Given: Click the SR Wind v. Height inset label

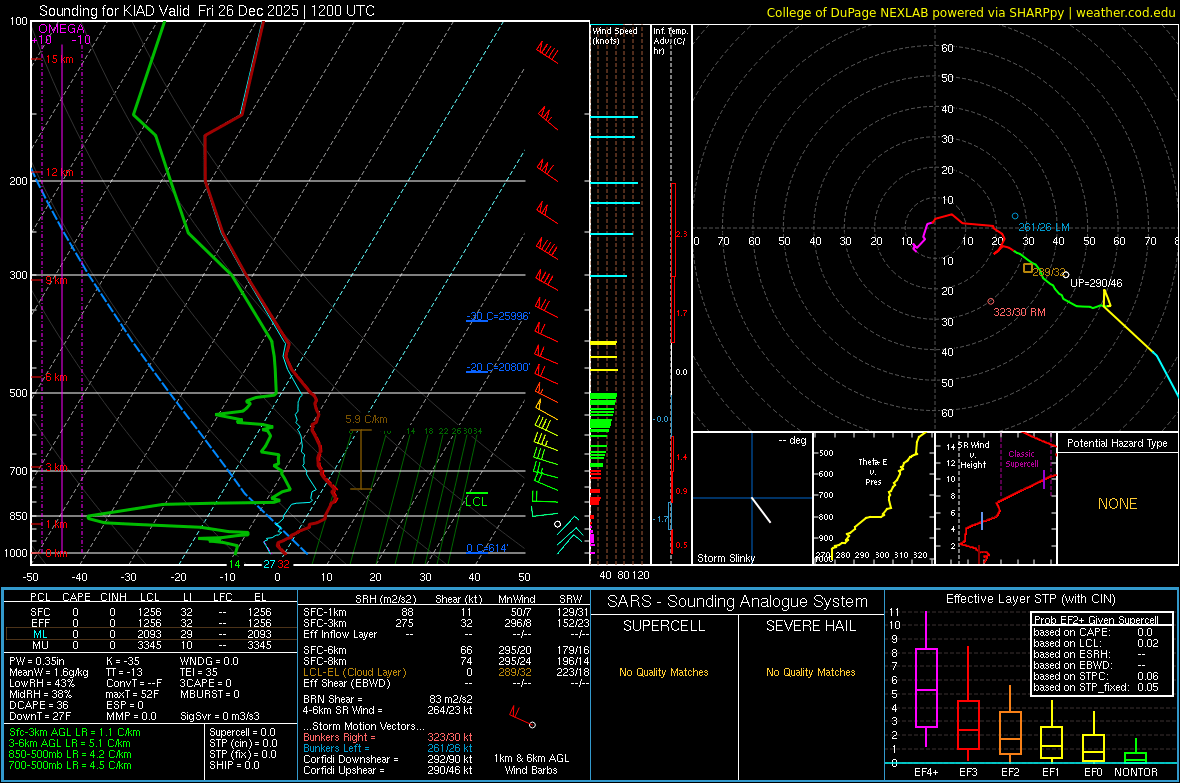Looking at the screenshot, I should [x=973, y=455].
